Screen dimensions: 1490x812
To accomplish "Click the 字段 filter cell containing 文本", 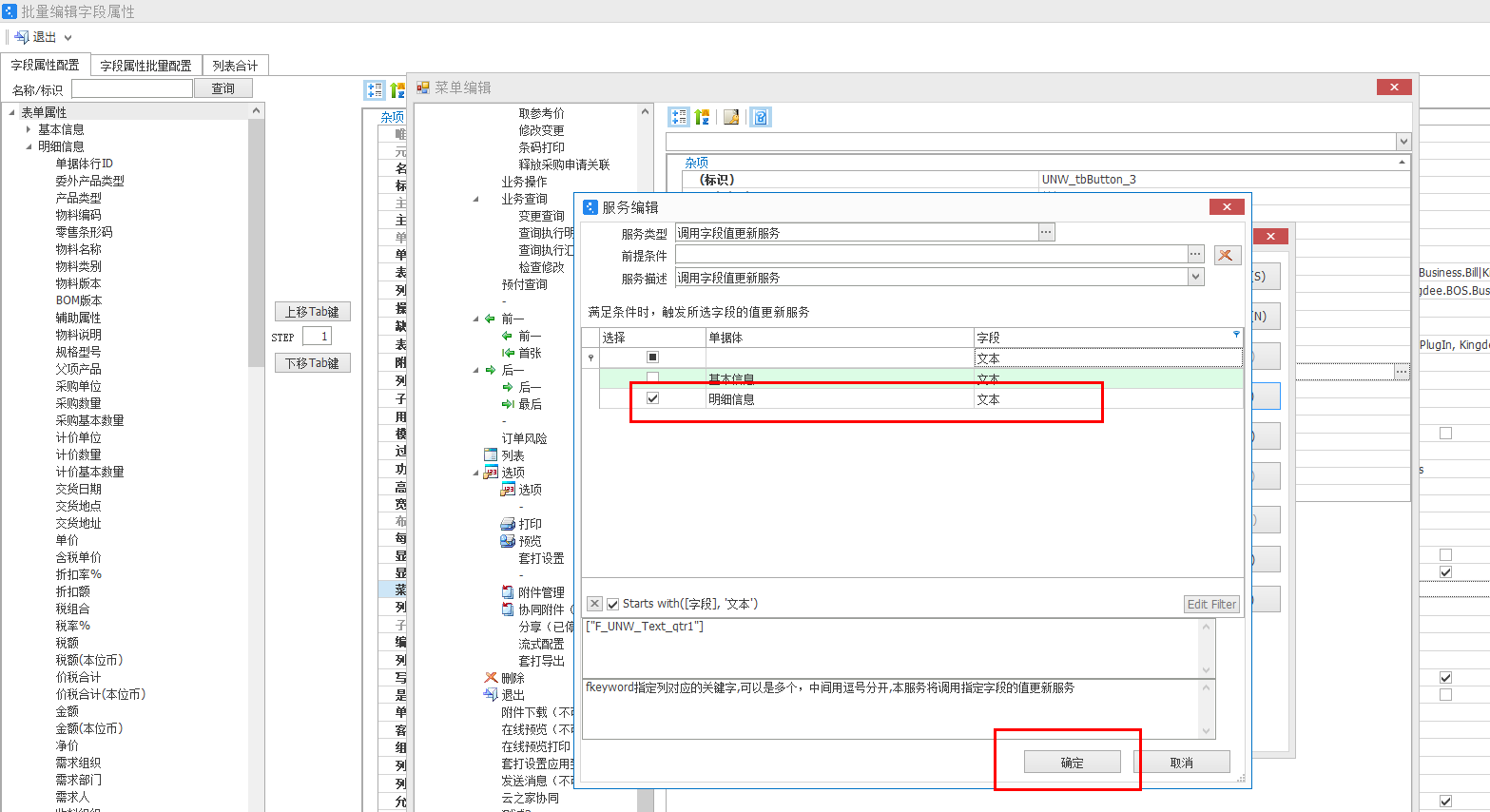I will [1108, 358].
